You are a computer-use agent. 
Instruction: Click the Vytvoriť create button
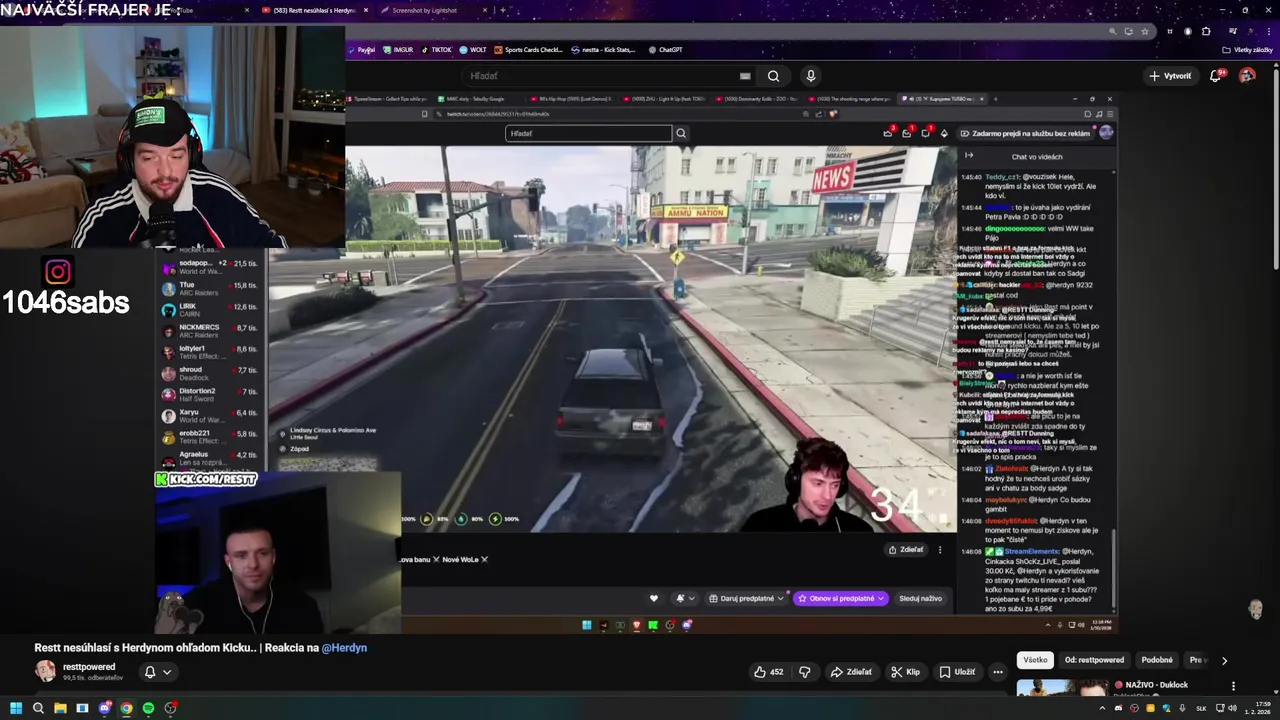1170,76
